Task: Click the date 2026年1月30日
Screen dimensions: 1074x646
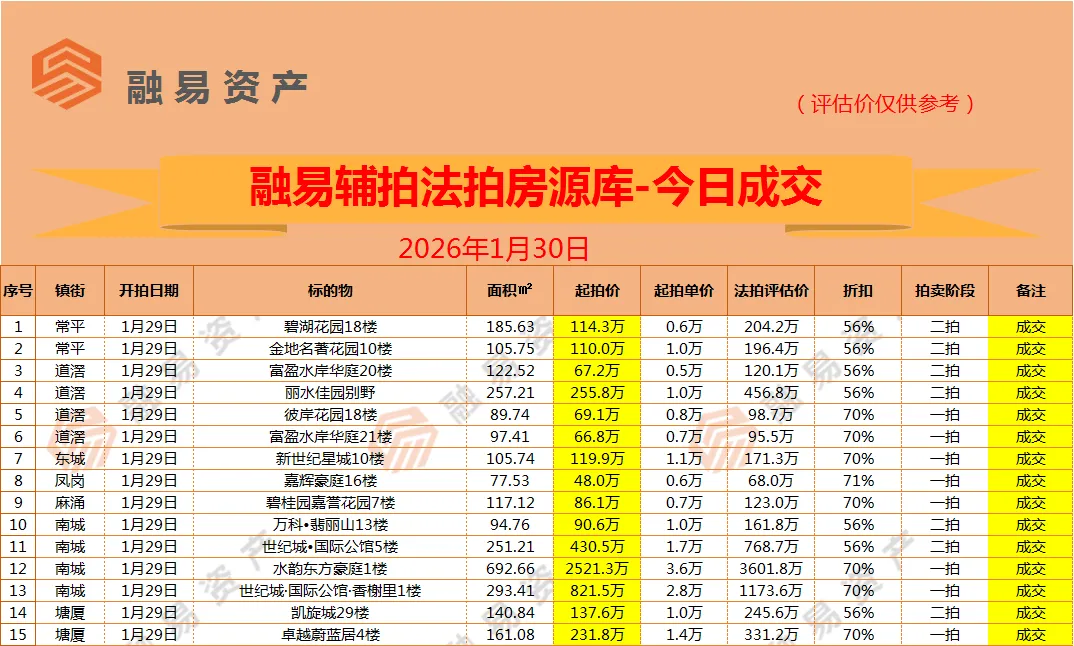Action: 493,248
